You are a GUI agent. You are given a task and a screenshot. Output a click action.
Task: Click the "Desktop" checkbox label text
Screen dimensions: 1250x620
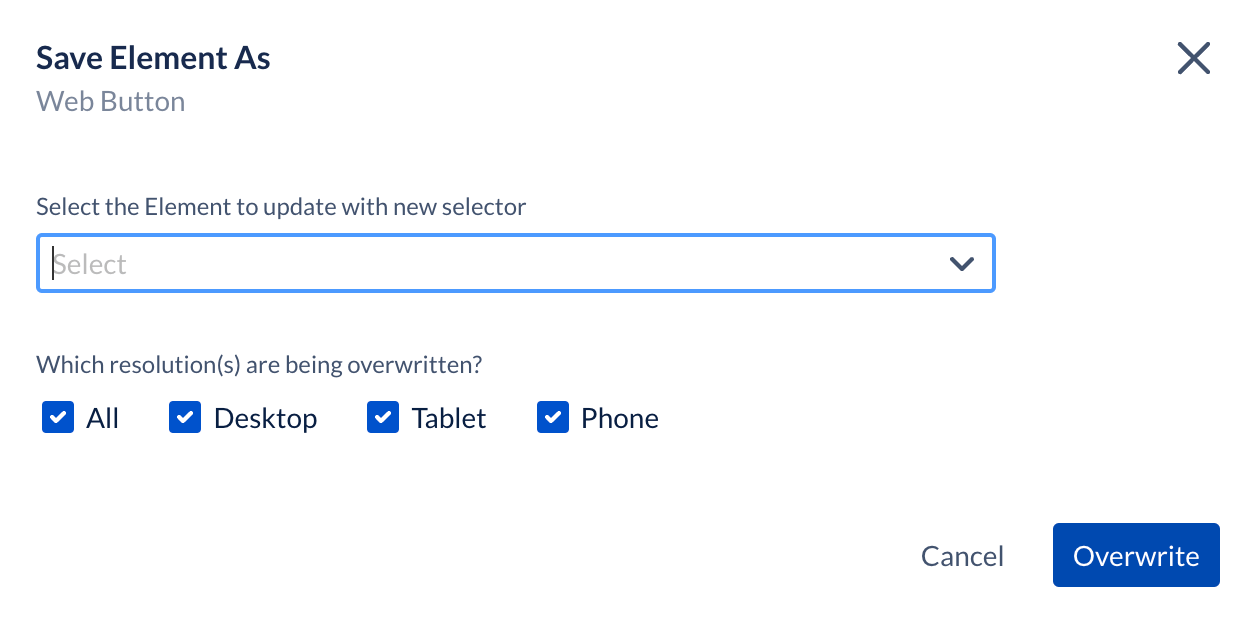click(x=265, y=418)
